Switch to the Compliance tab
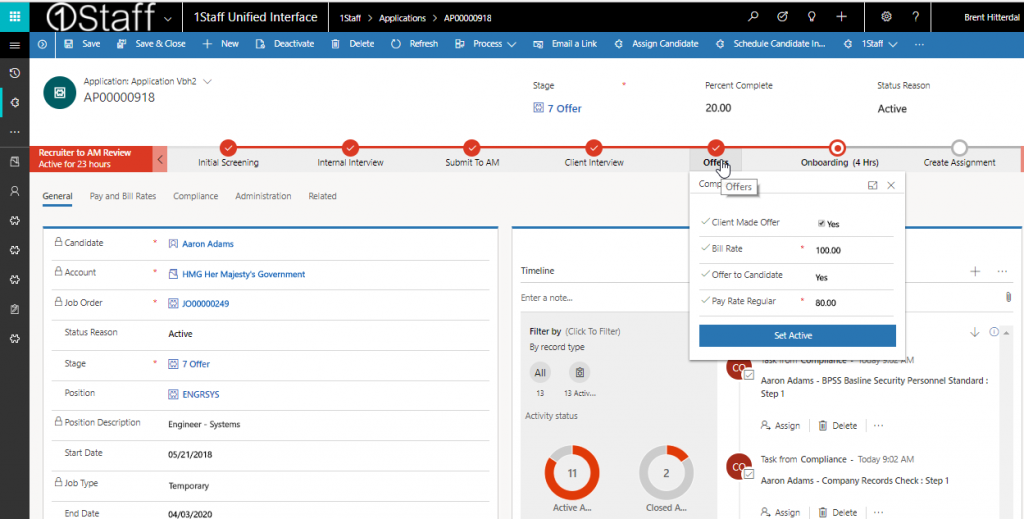 click(195, 196)
